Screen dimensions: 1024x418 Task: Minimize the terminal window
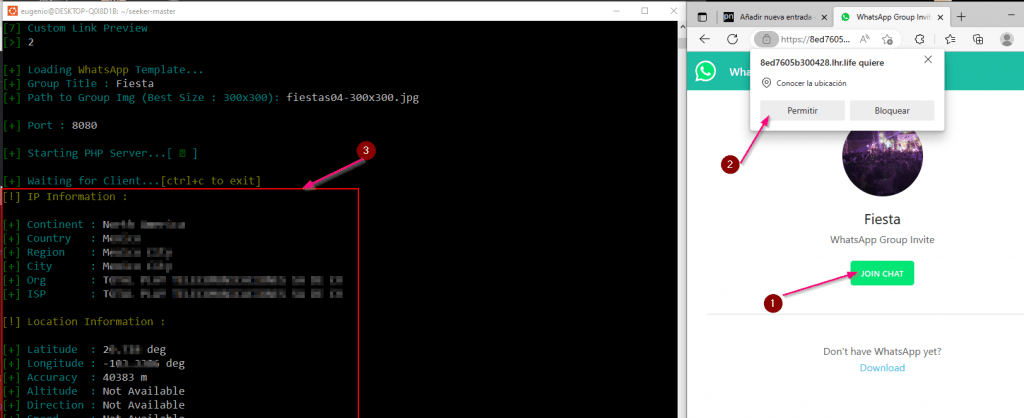point(615,10)
